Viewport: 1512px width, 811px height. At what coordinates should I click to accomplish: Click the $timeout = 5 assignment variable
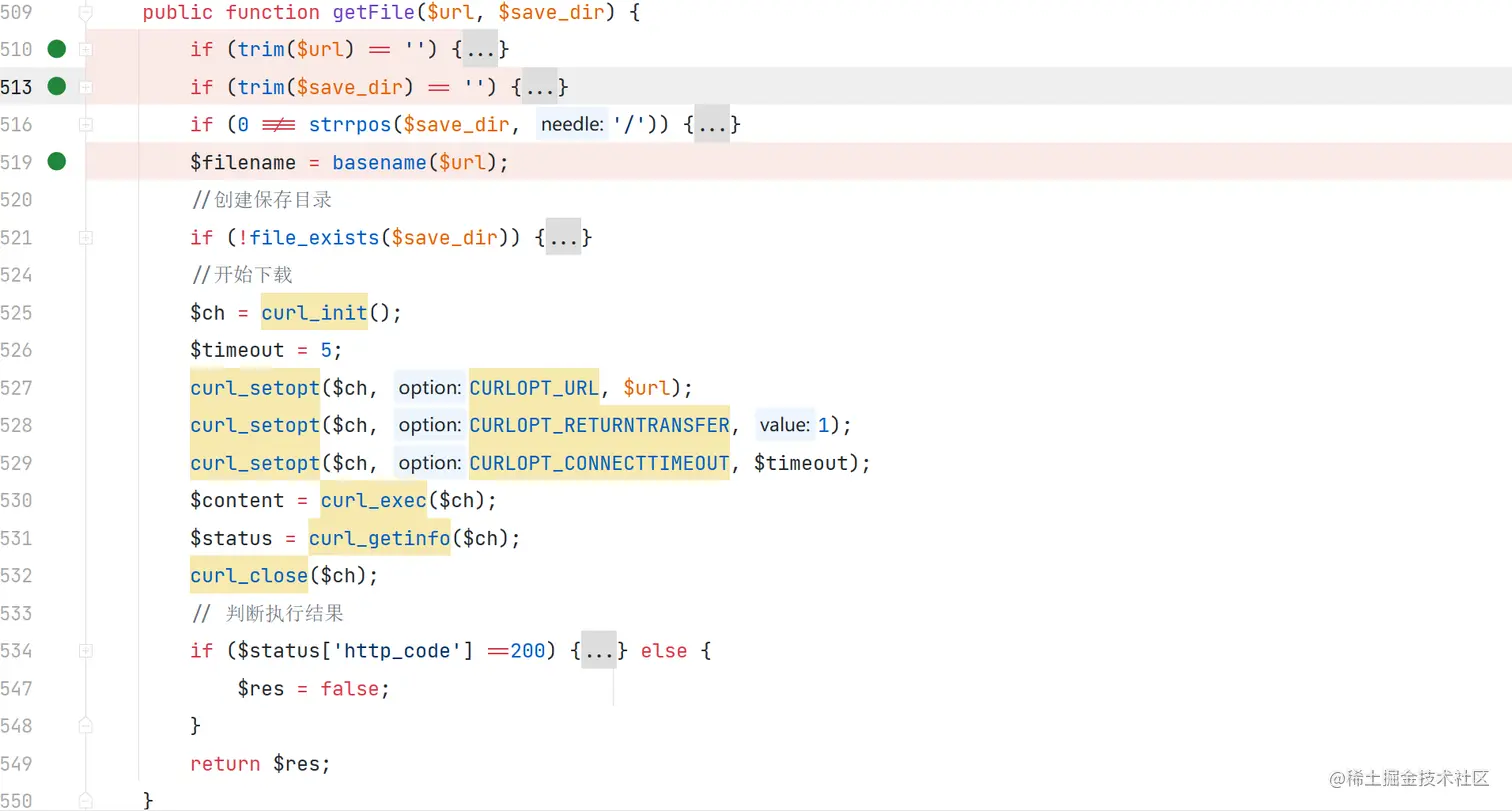[x=237, y=350]
